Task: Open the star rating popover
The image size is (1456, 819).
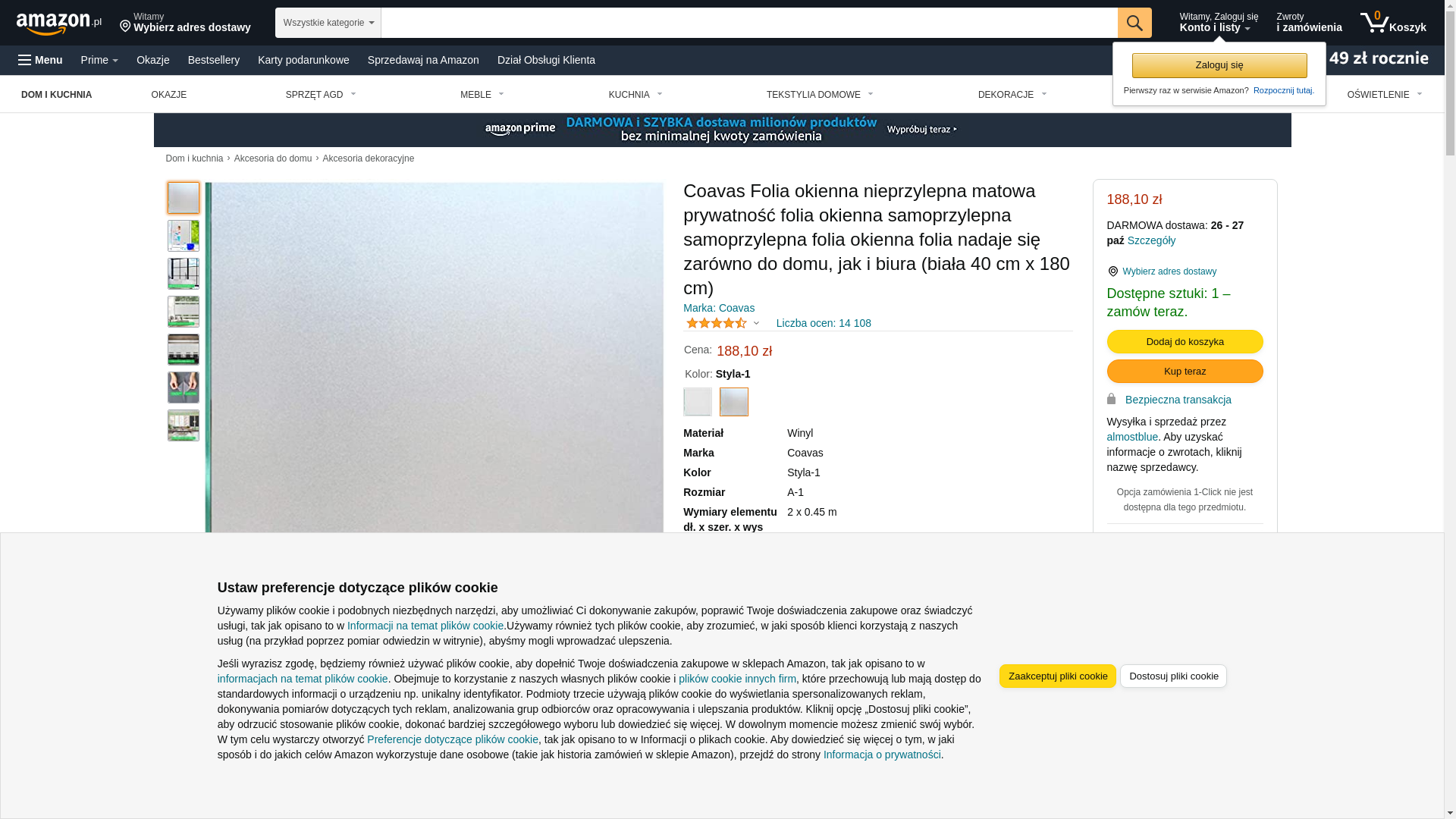Action: [x=723, y=323]
